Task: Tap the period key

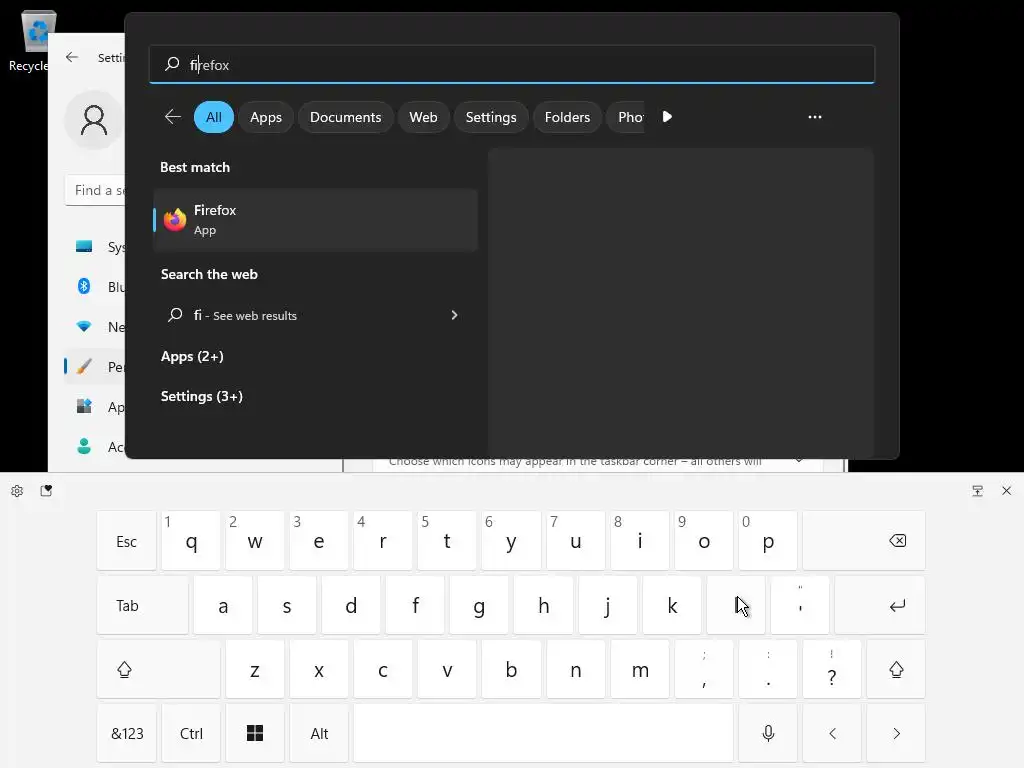Action: coord(767,669)
